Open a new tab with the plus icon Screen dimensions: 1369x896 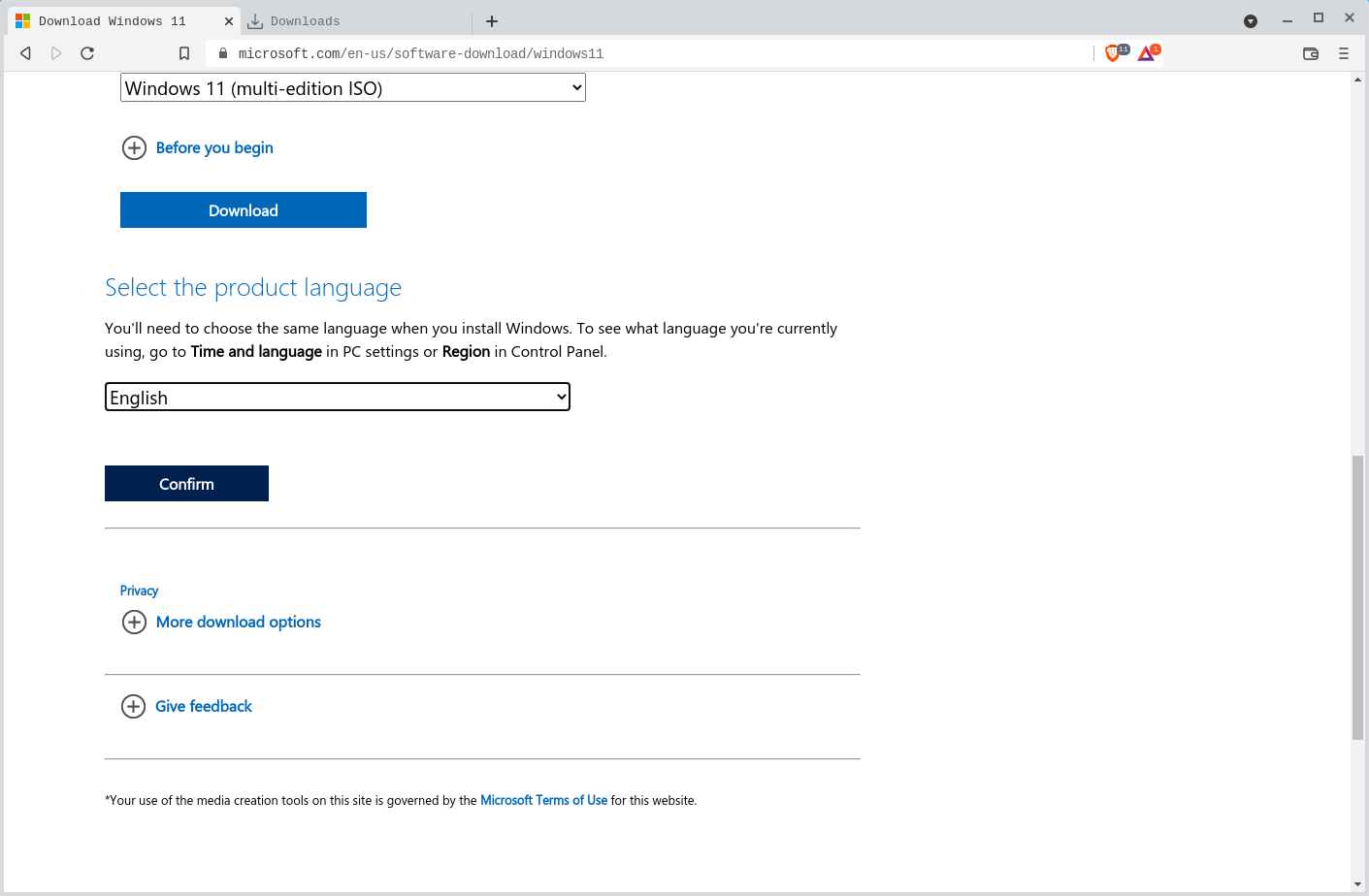pyautogui.click(x=492, y=21)
